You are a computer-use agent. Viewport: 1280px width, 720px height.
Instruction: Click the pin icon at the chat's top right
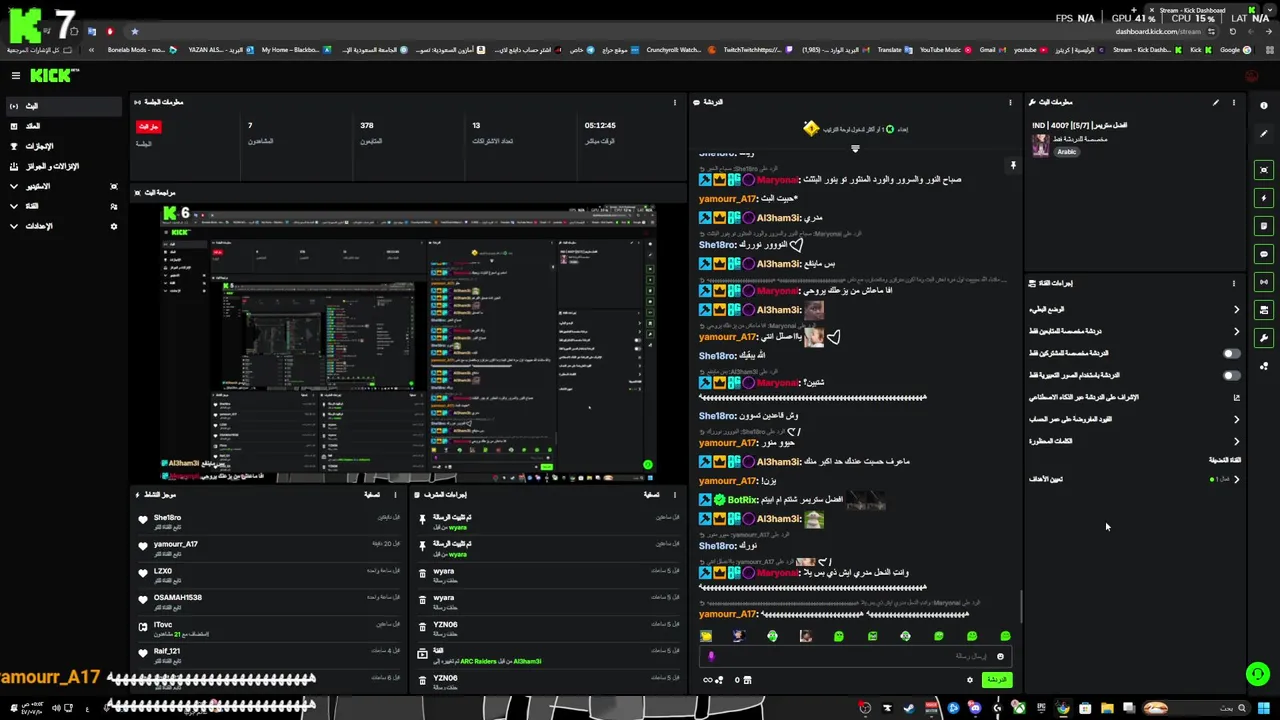1013,166
